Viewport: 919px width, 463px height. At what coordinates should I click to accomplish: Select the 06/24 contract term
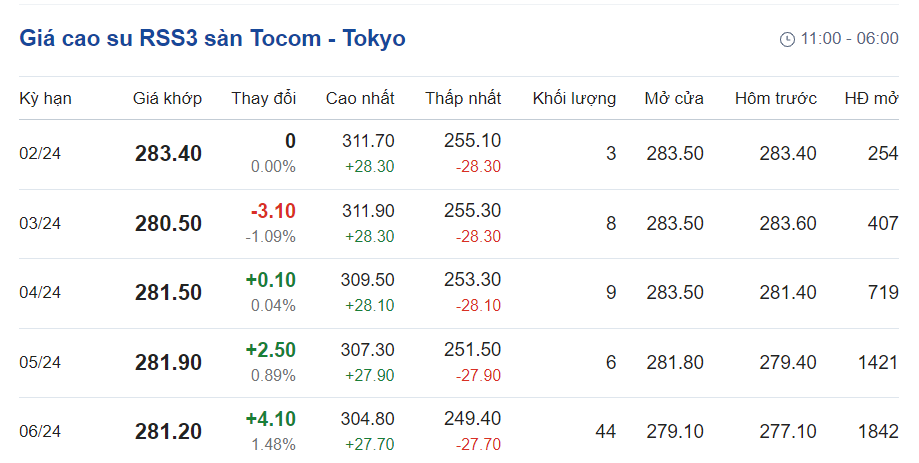[x=40, y=432]
